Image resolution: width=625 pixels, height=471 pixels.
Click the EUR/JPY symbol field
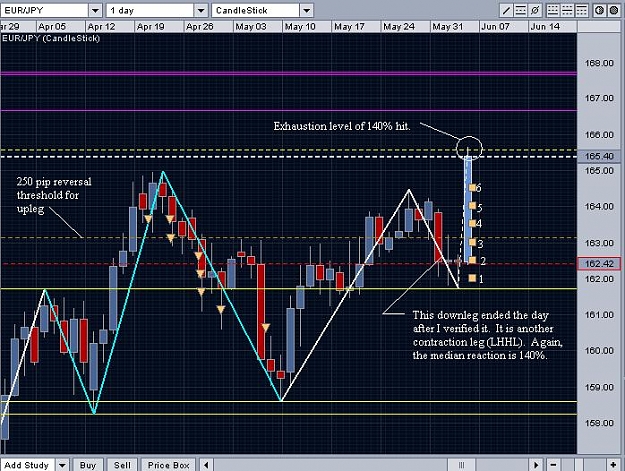[x=44, y=10]
